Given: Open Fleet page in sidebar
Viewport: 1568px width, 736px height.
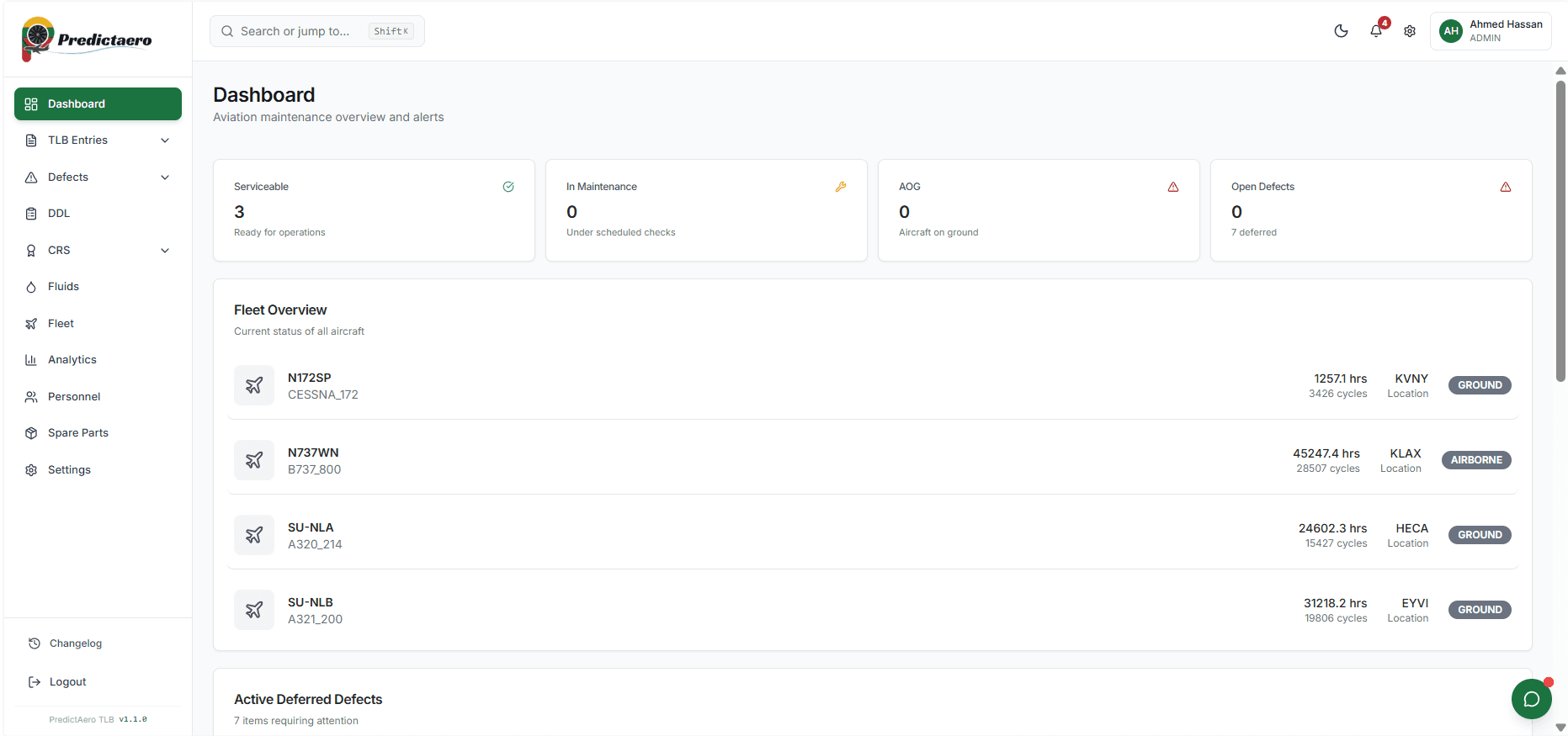Looking at the screenshot, I should coord(98,323).
